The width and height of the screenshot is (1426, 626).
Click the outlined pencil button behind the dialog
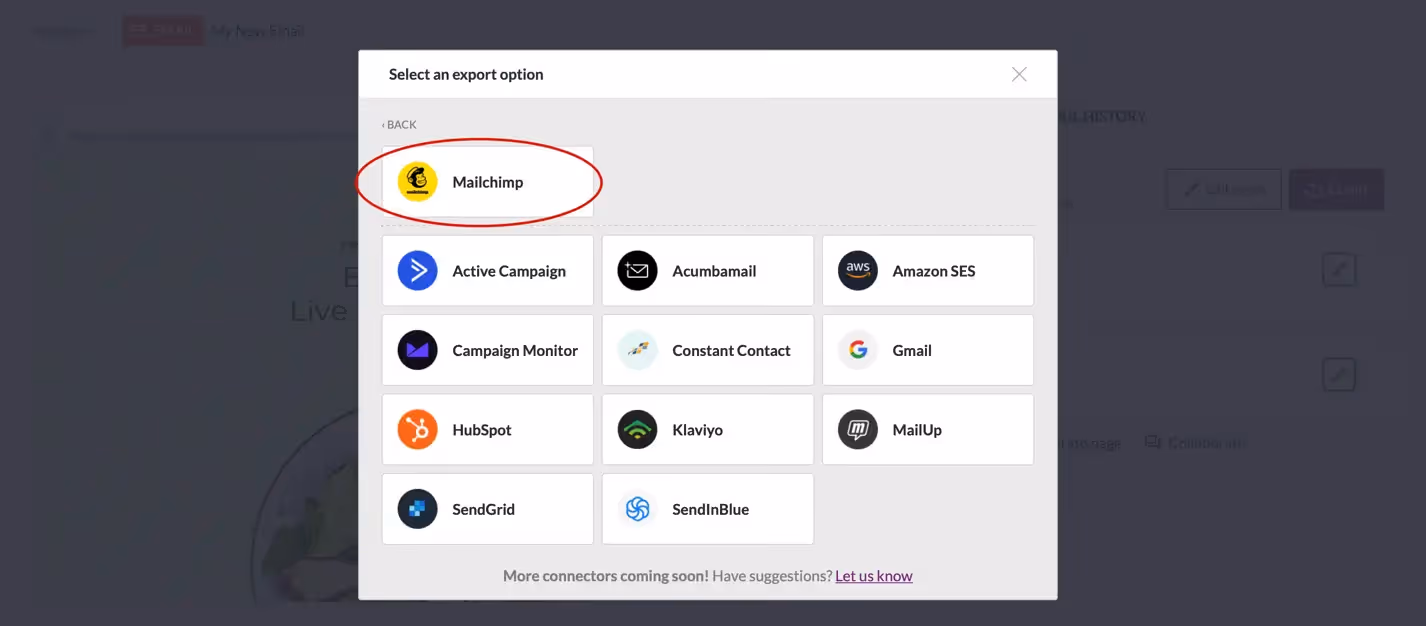click(1224, 189)
